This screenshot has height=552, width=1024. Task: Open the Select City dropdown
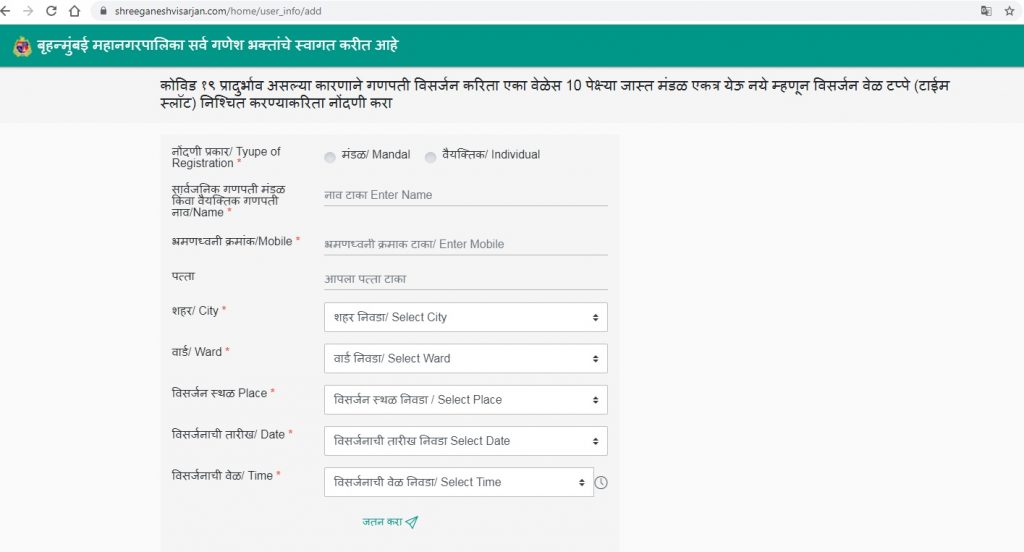466,317
